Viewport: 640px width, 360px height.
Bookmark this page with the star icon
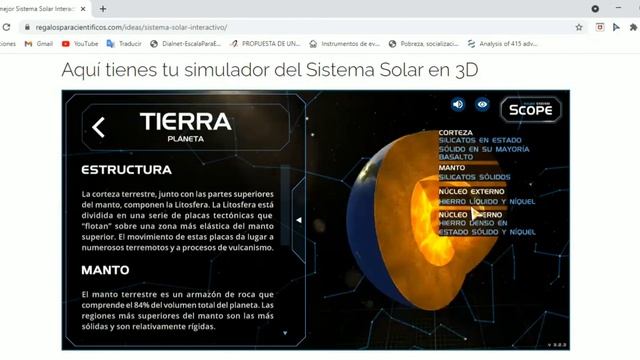click(x=579, y=27)
